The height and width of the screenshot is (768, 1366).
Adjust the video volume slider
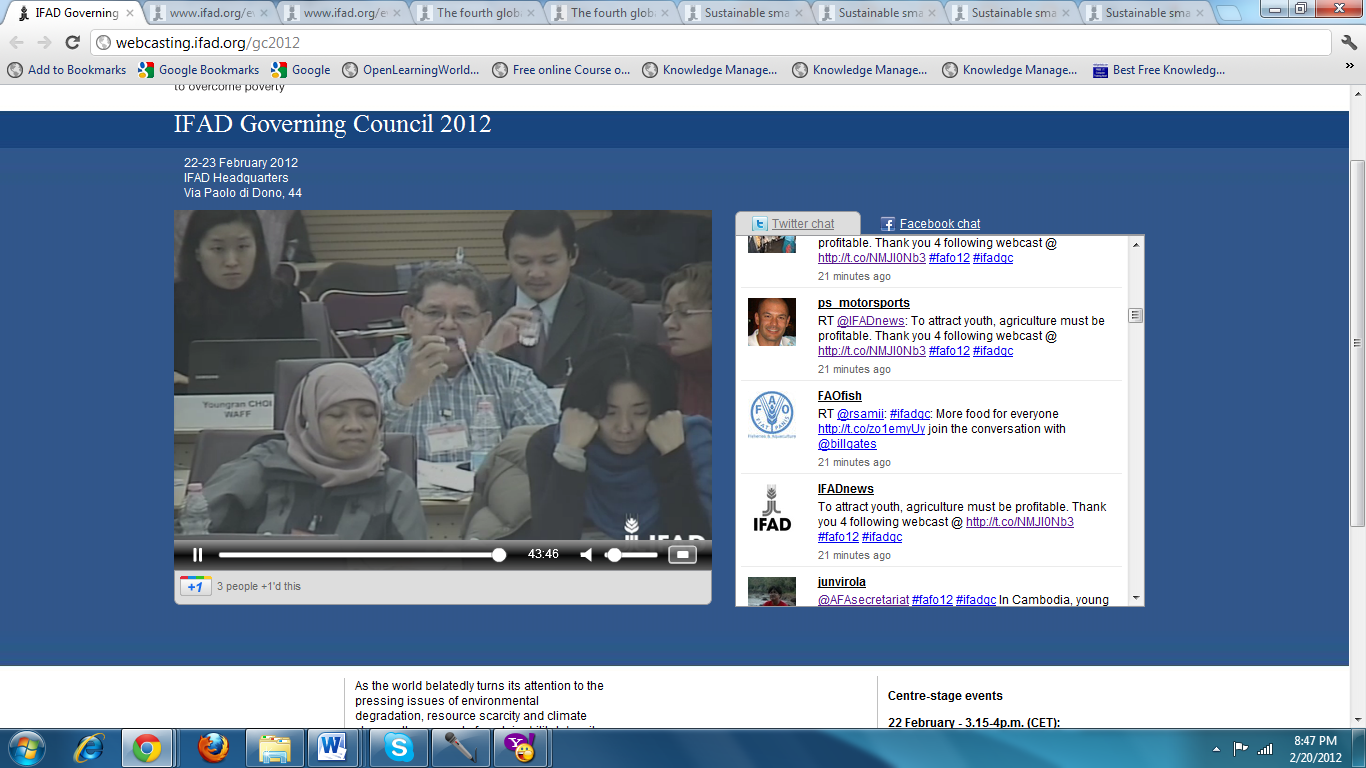click(632, 555)
